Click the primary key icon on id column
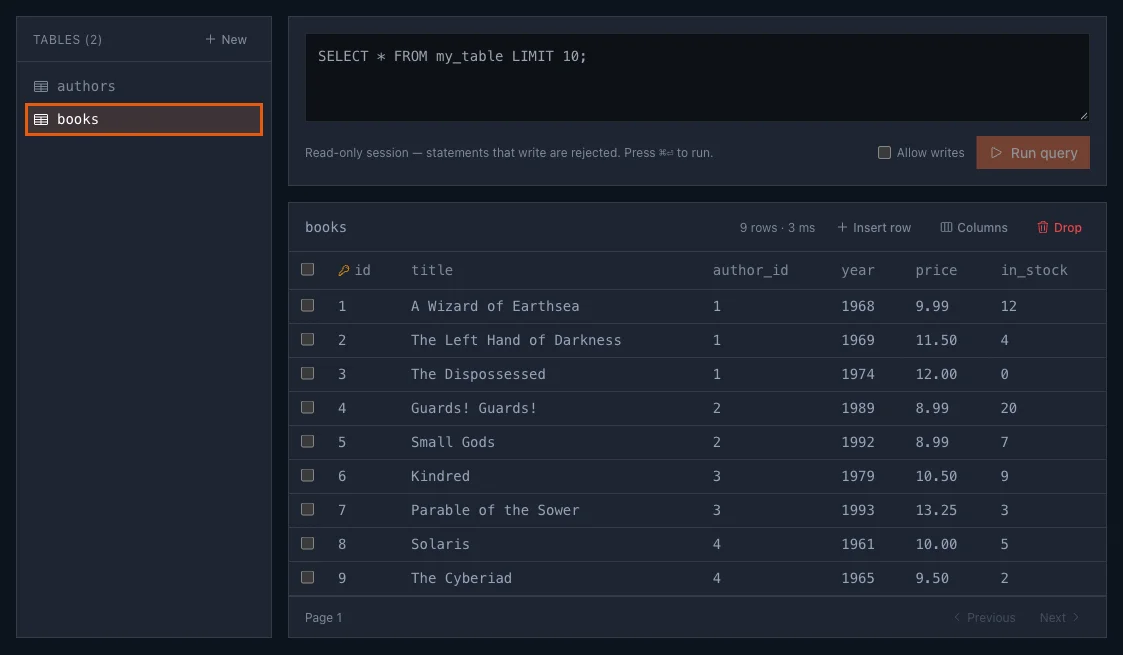The height and width of the screenshot is (655, 1123). (x=344, y=271)
